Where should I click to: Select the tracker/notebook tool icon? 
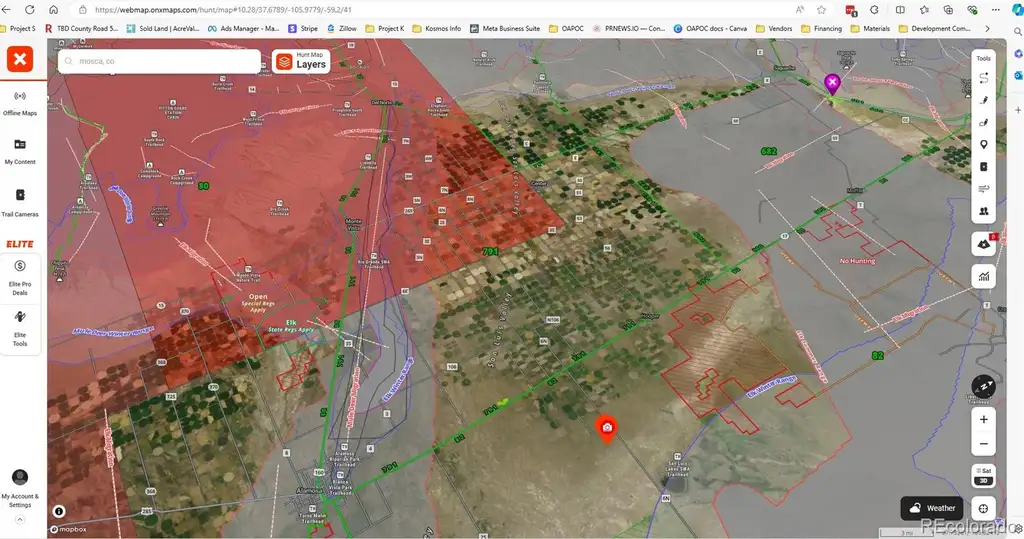[984, 167]
